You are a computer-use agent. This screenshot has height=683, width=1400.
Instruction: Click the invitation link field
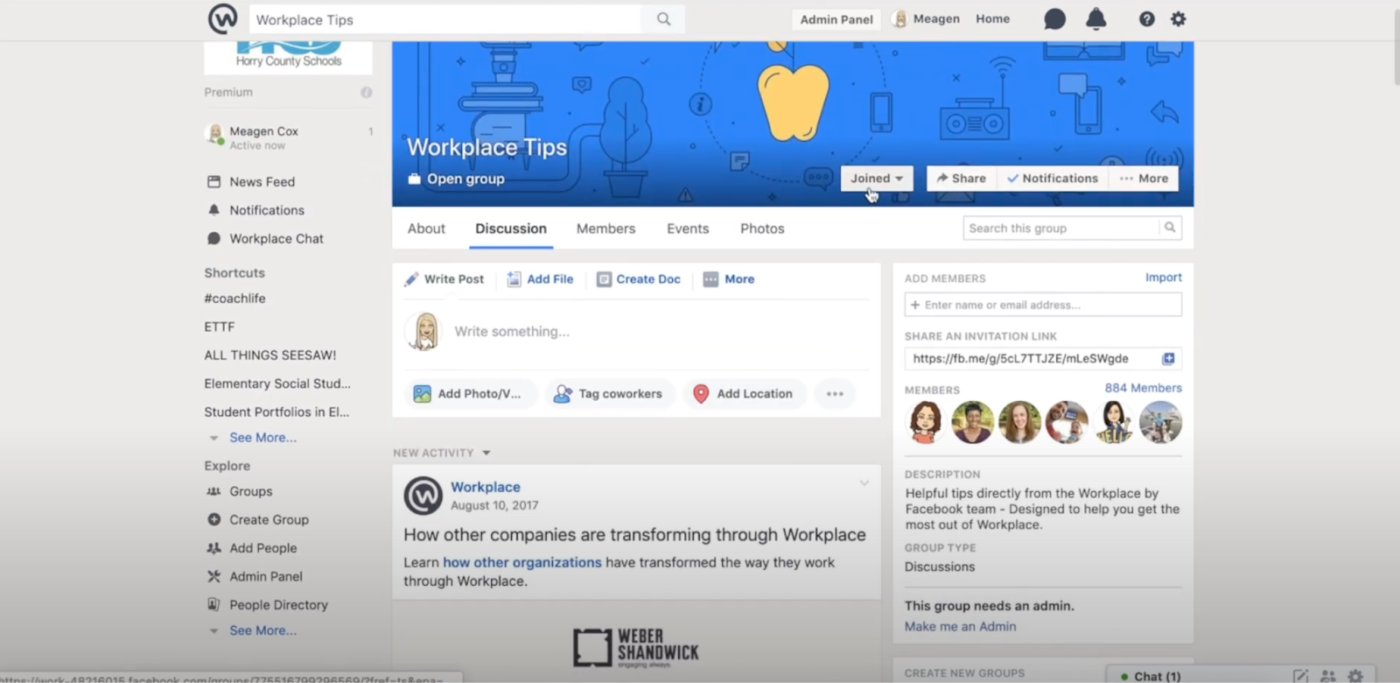point(1032,359)
